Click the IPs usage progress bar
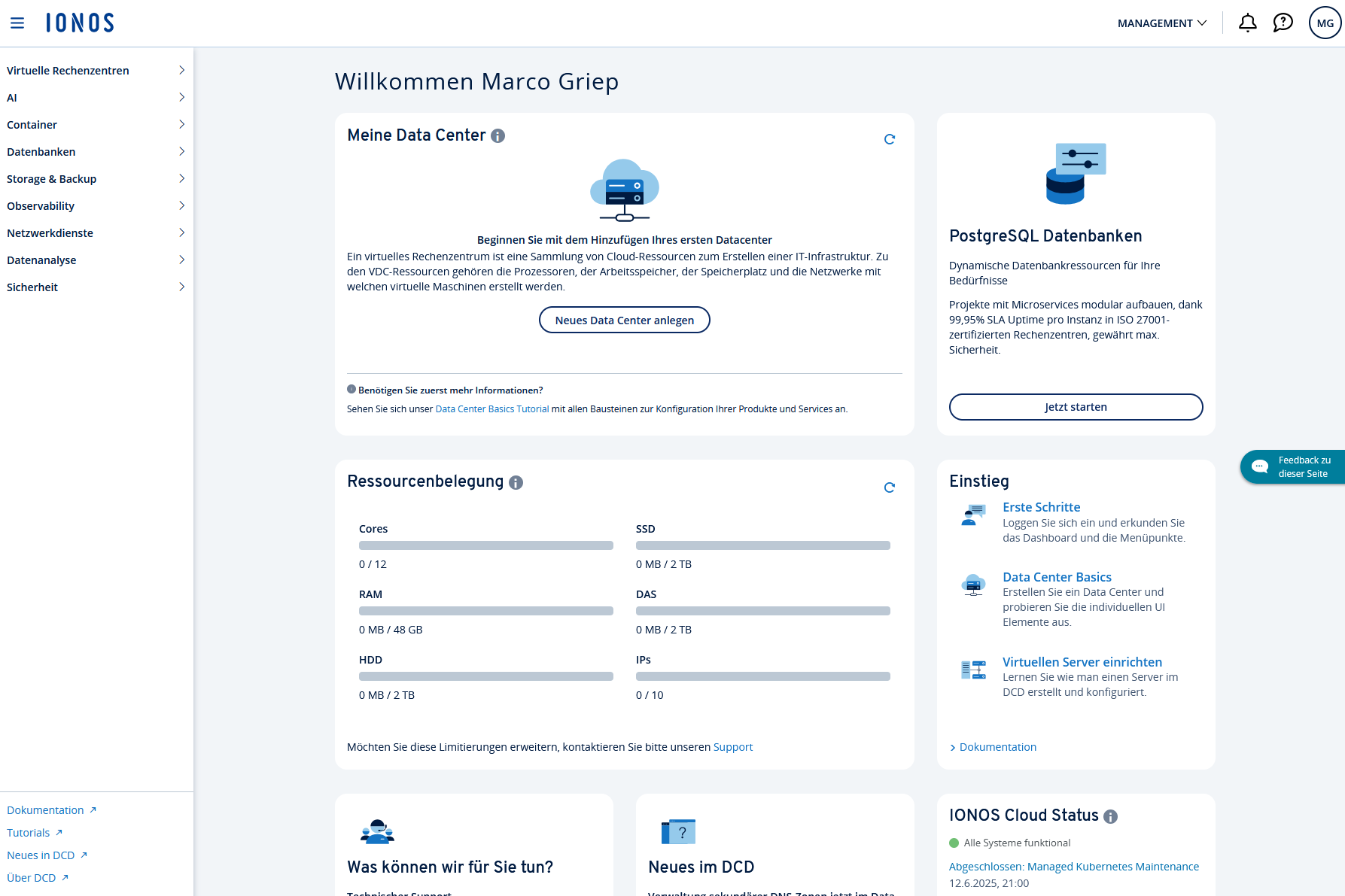The image size is (1345, 896). 762,676
